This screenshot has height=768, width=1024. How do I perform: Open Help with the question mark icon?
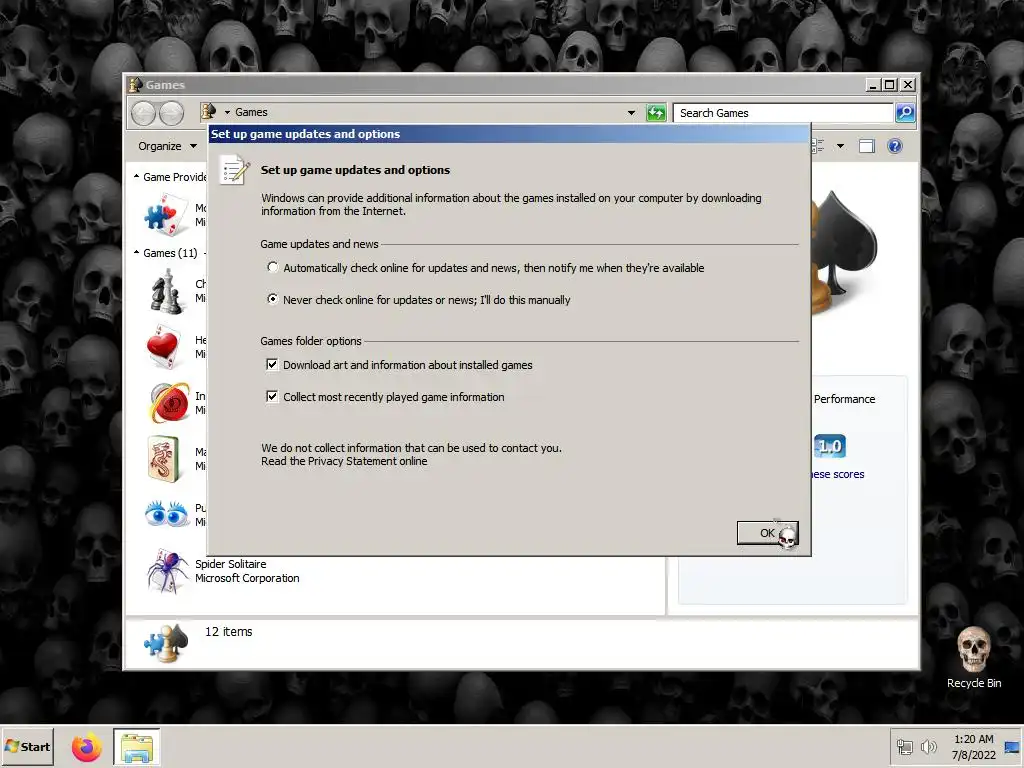[x=895, y=146]
